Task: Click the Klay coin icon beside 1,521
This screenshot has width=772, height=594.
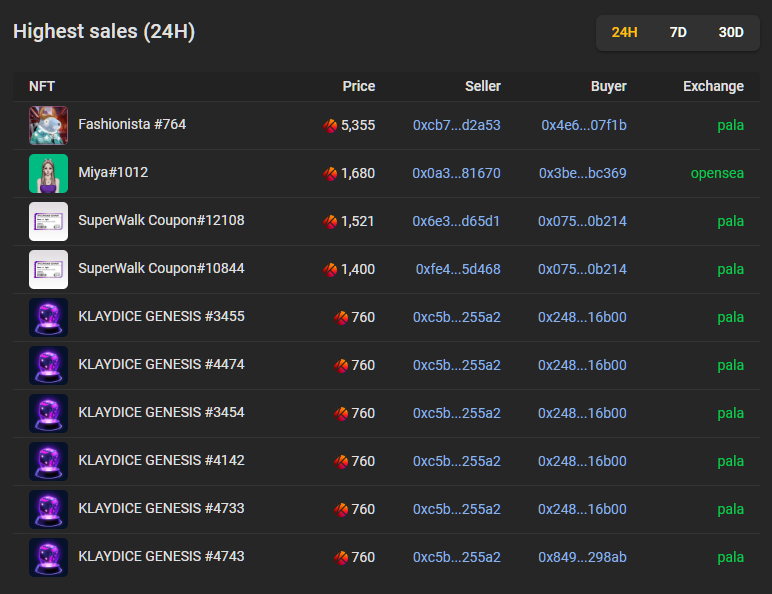Action: point(330,222)
